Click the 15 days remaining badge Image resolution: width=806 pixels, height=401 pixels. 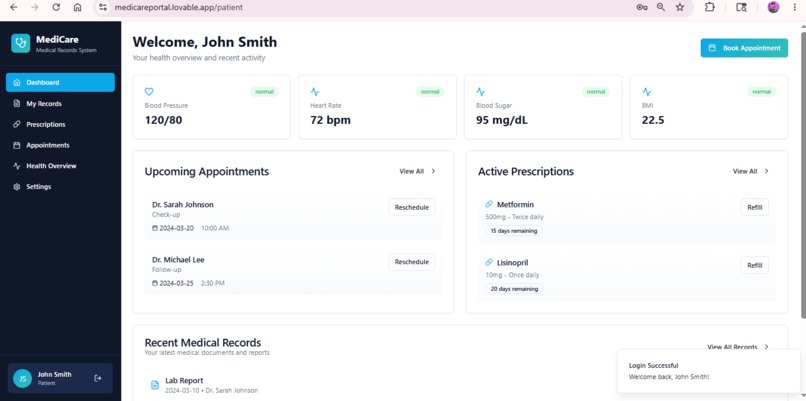coord(514,231)
